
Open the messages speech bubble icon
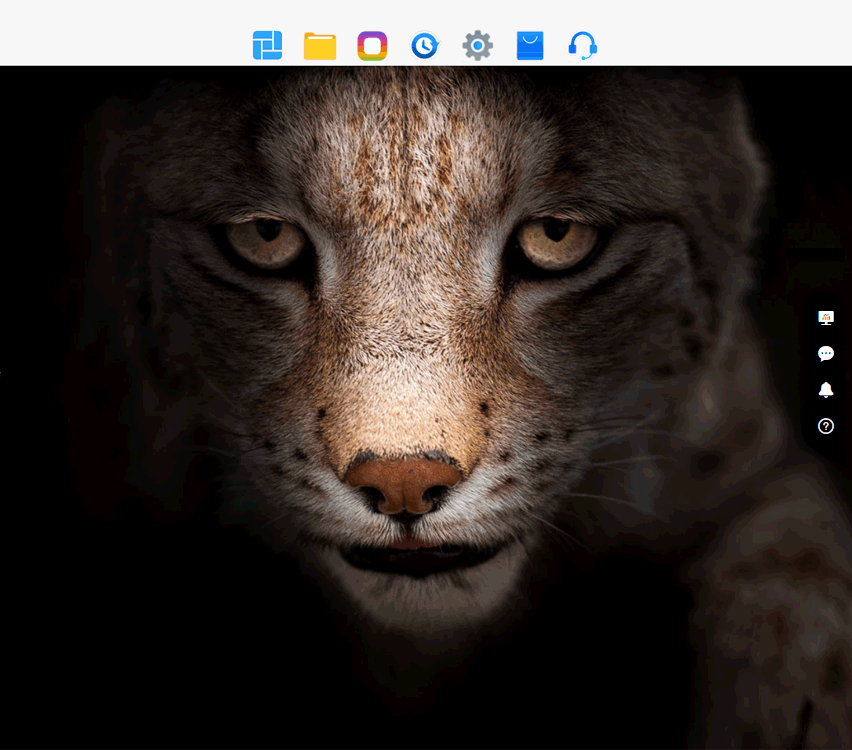(x=826, y=354)
